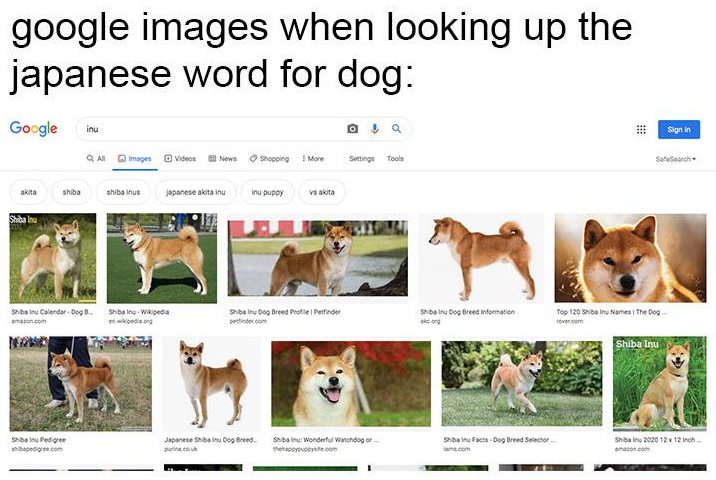716x480 pixels.
Task: Click the magnifying glass search icon
Action: pos(396,129)
